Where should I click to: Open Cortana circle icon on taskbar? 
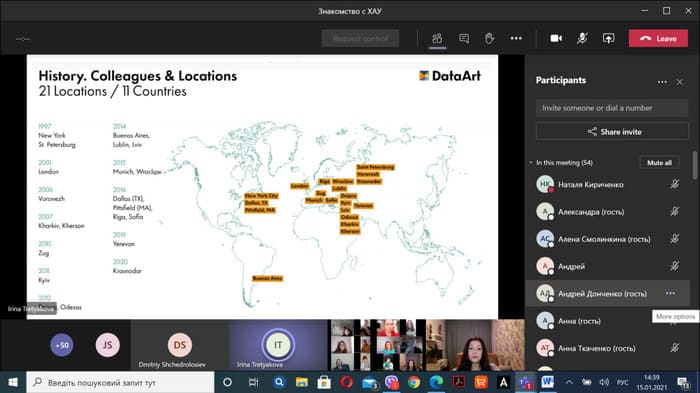[x=227, y=382]
